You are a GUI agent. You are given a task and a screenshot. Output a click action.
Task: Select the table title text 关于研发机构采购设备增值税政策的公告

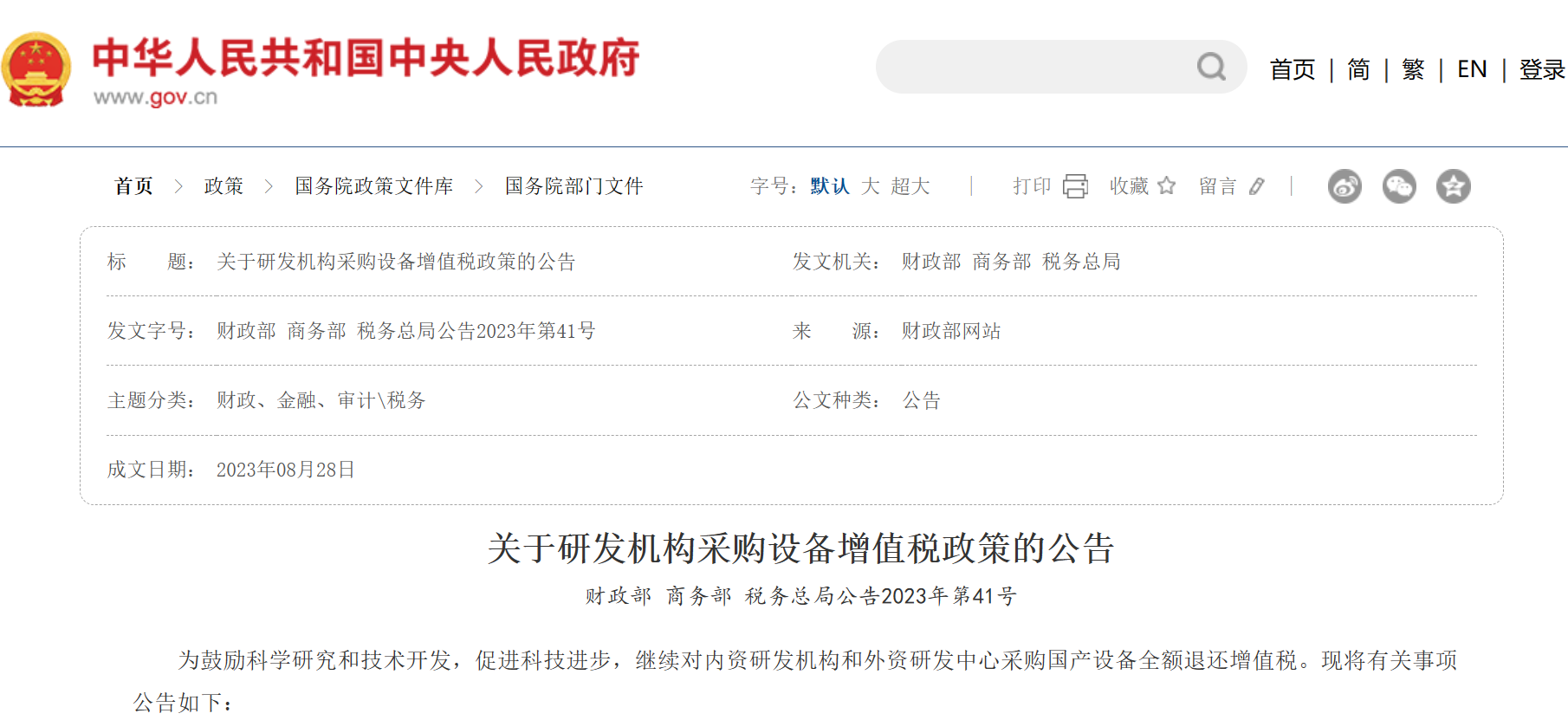[x=396, y=262]
